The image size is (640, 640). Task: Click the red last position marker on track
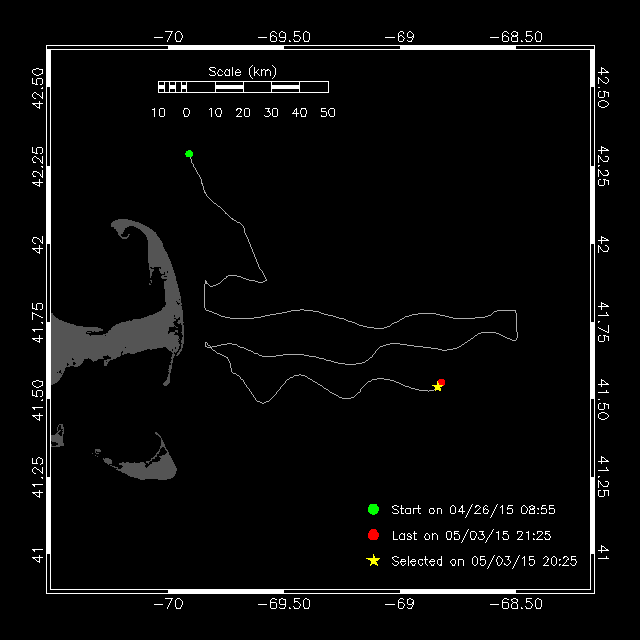(x=441, y=382)
